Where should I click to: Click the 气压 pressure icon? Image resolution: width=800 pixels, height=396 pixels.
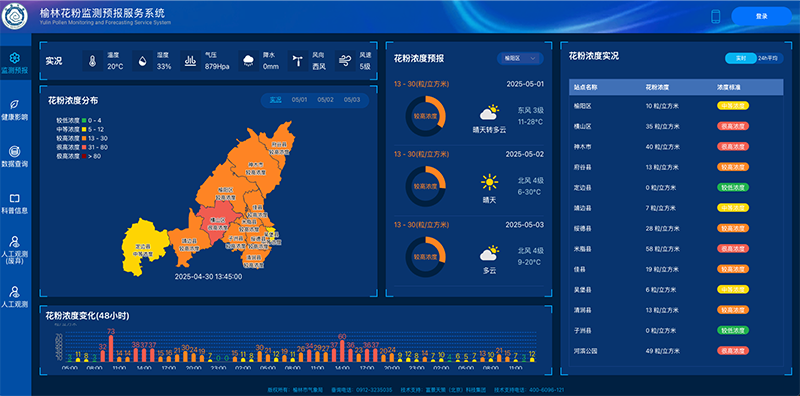190,61
